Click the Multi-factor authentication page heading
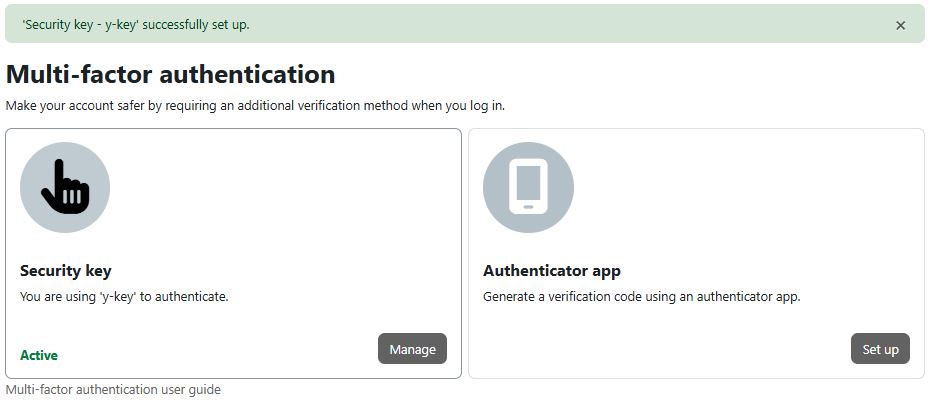This screenshot has height=402, width=930. (170, 74)
